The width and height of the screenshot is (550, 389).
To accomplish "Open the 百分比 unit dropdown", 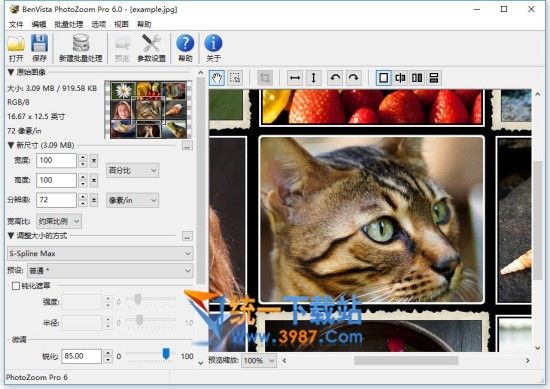I will pos(132,170).
